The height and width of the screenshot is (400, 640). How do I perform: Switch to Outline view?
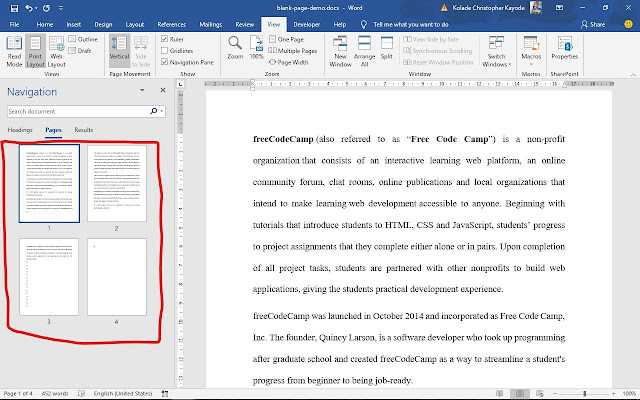pos(83,39)
